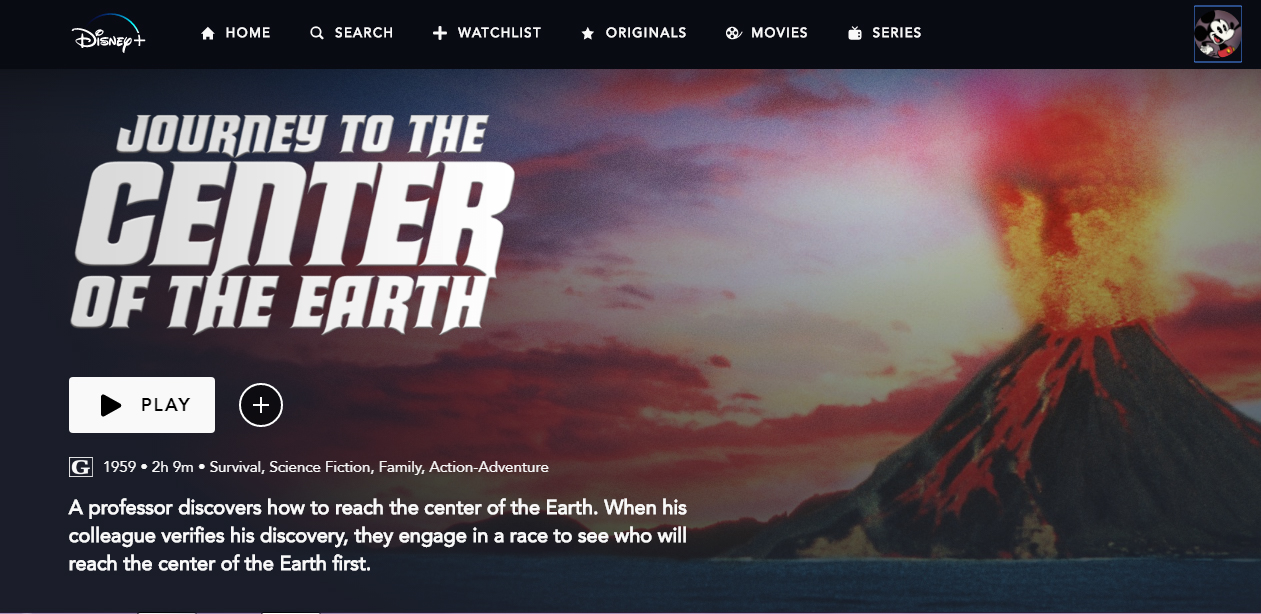
Task: Click the PLAY button
Action: coord(142,405)
